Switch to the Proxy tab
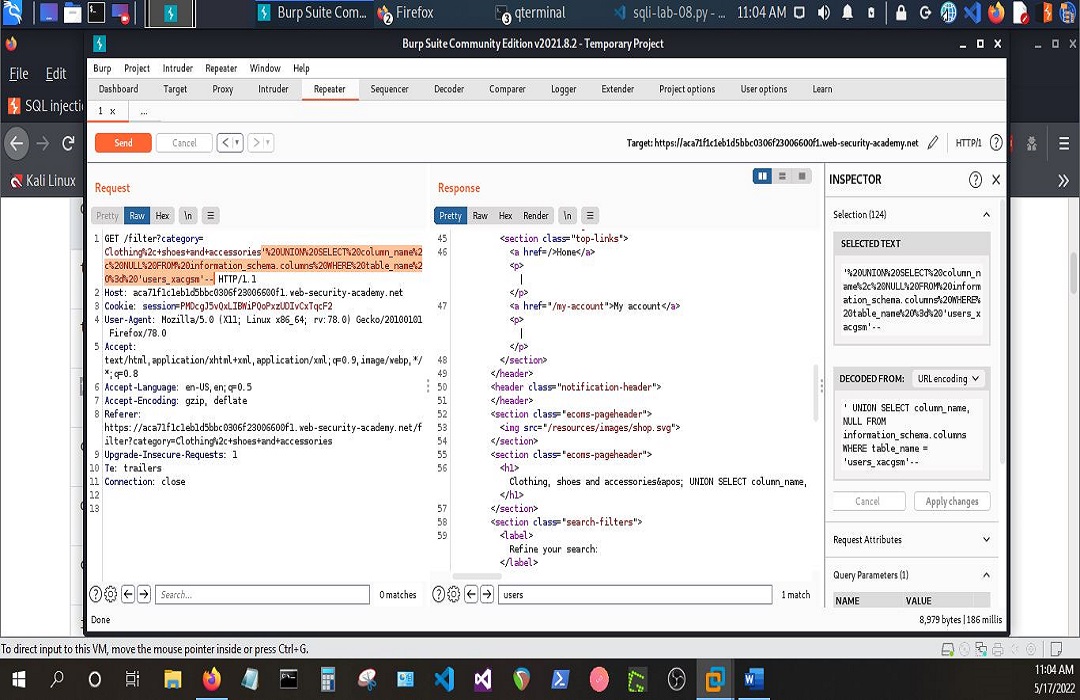Image resolution: width=1080 pixels, height=700 pixels. click(x=222, y=89)
